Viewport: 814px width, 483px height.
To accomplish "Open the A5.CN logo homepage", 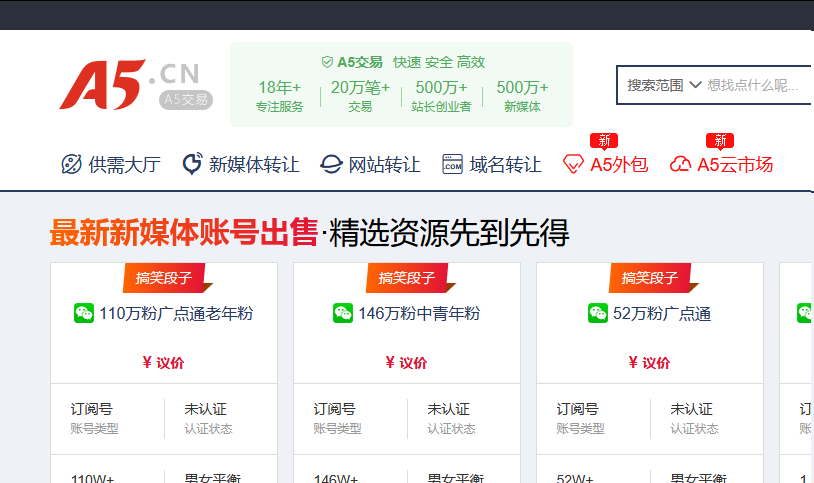I will pos(136,85).
